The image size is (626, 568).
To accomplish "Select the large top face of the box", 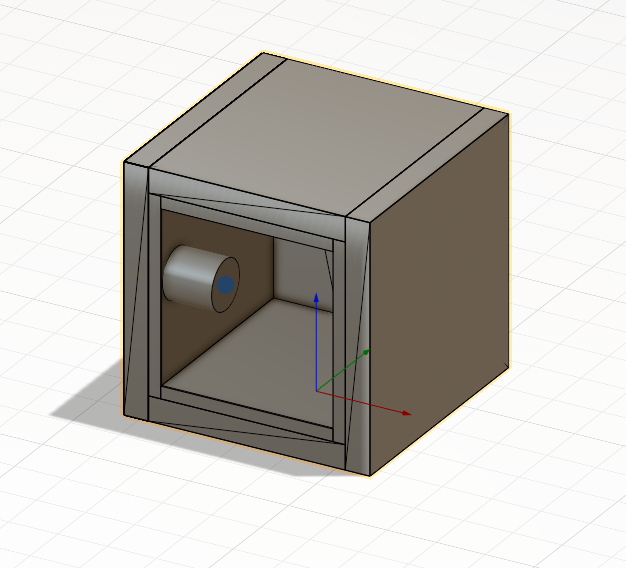I will point(315,136).
